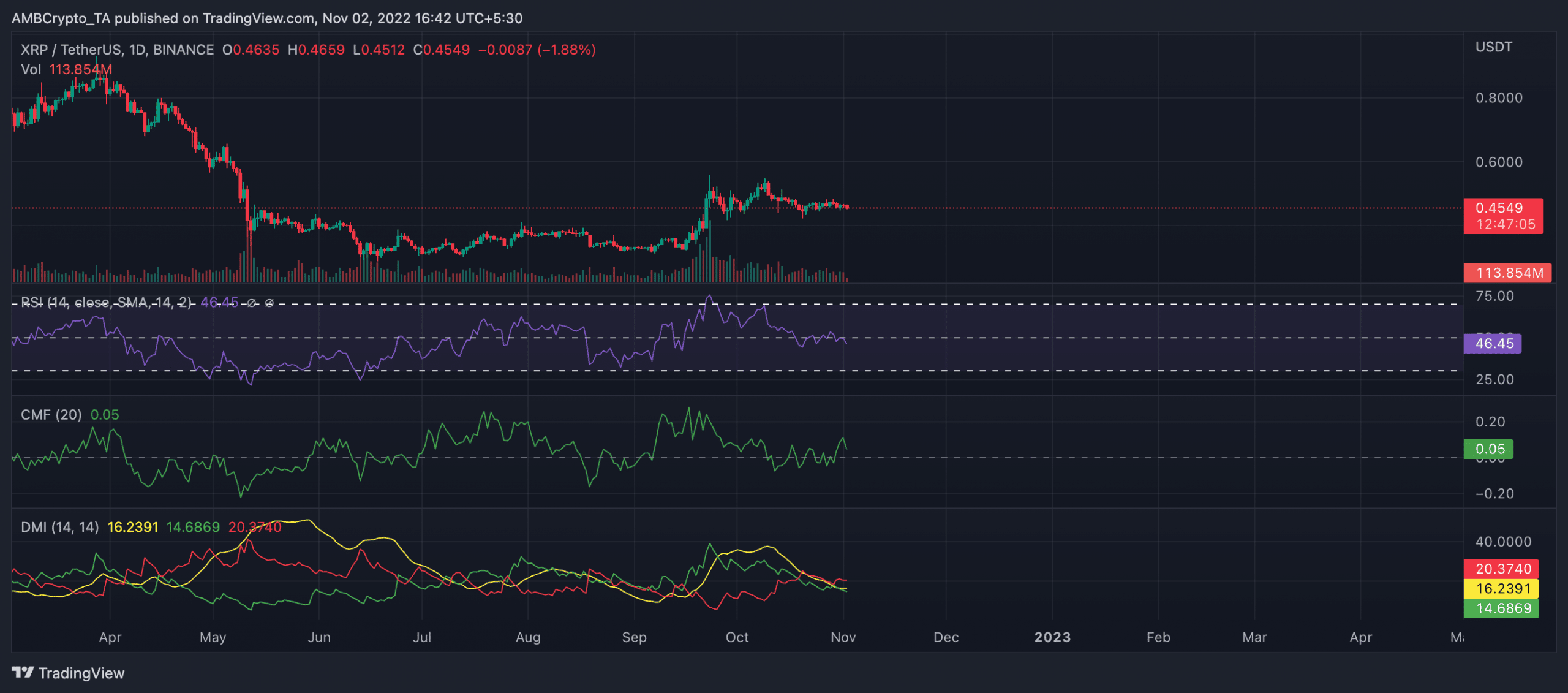Image resolution: width=1568 pixels, height=693 pixels.
Task: Click the RSI 25.00 axis label
Action: point(1494,379)
